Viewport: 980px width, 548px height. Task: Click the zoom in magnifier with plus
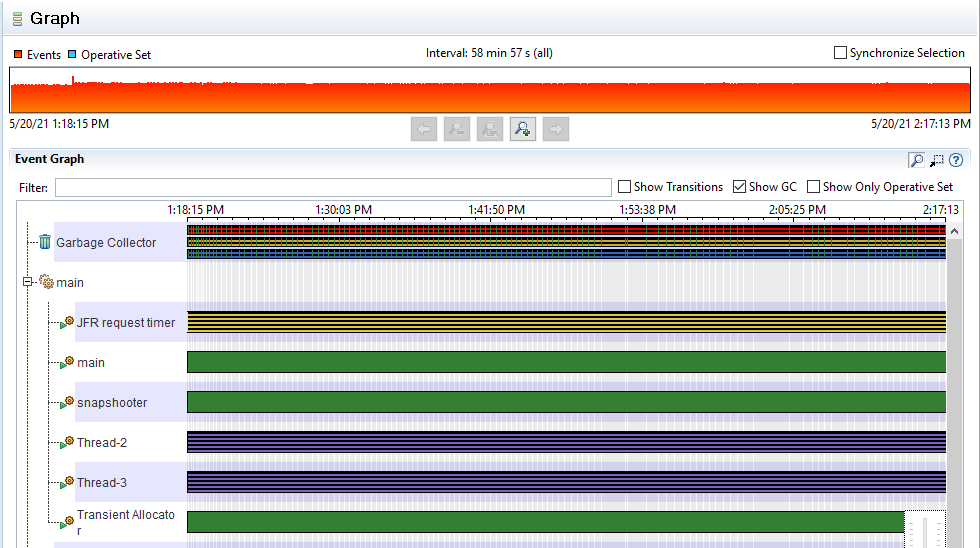click(x=522, y=129)
